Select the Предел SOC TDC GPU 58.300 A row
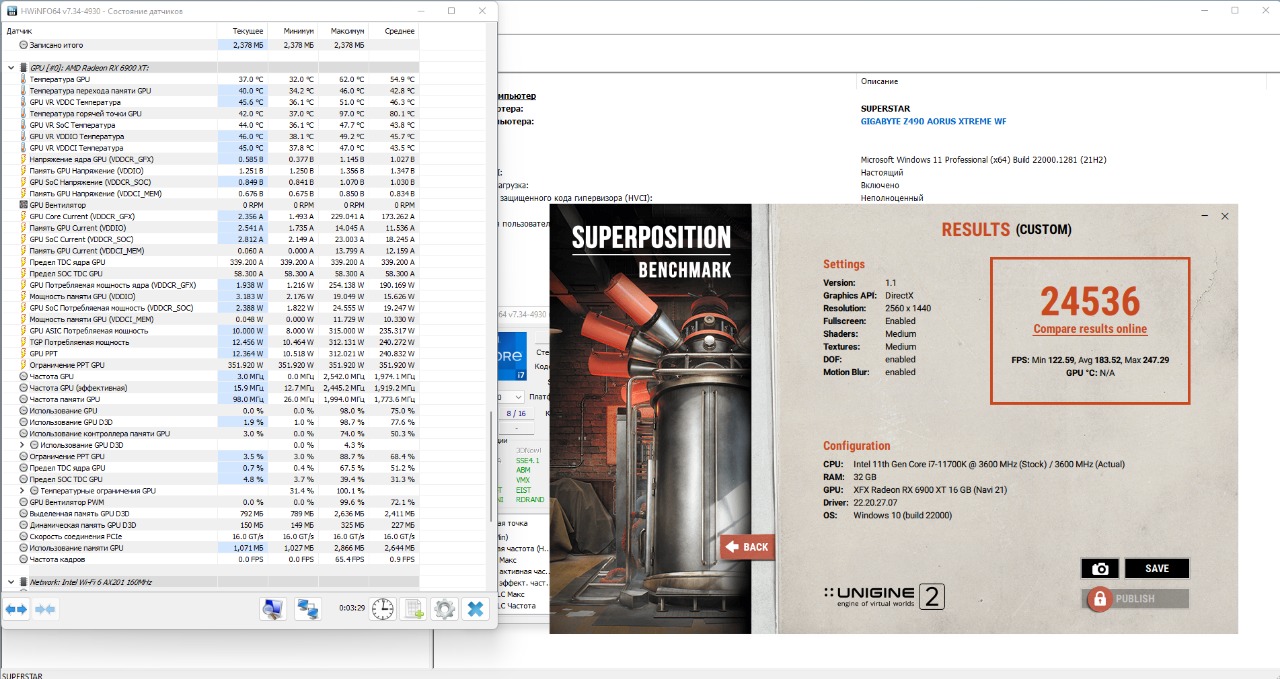 210,273
